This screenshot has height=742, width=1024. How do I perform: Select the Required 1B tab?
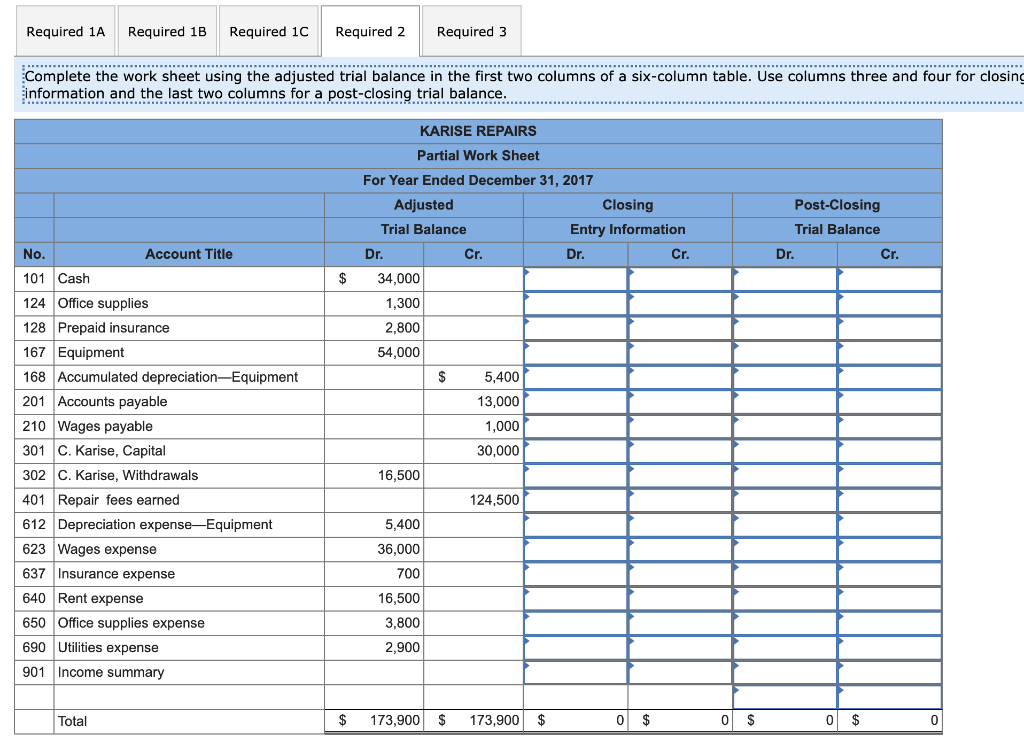167,30
